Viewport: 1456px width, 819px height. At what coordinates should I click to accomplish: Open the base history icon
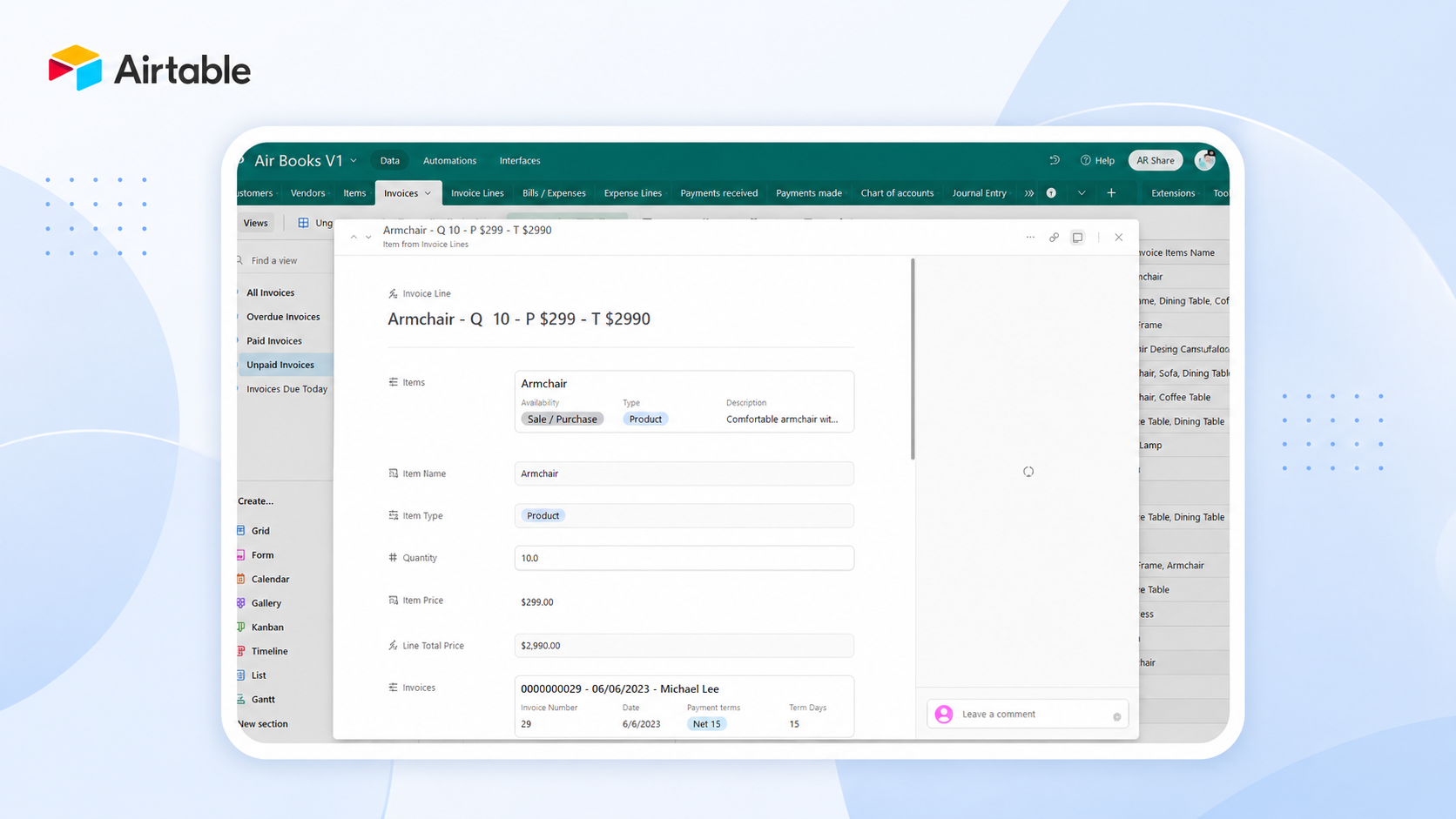pos(1055,160)
